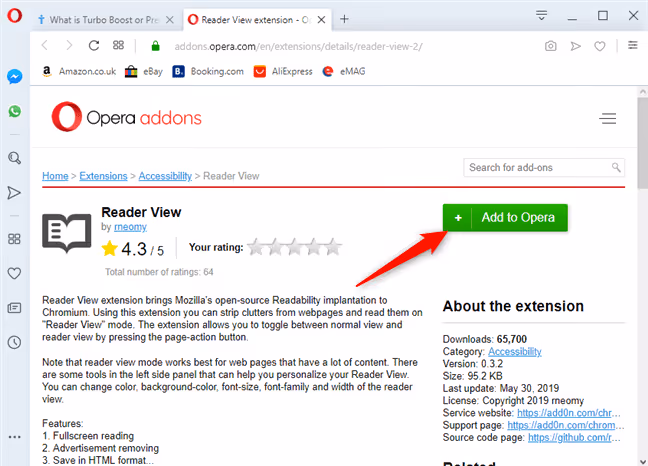Take a snapshot with camera icon
The image size is (648, 466).
click(550, 46)
